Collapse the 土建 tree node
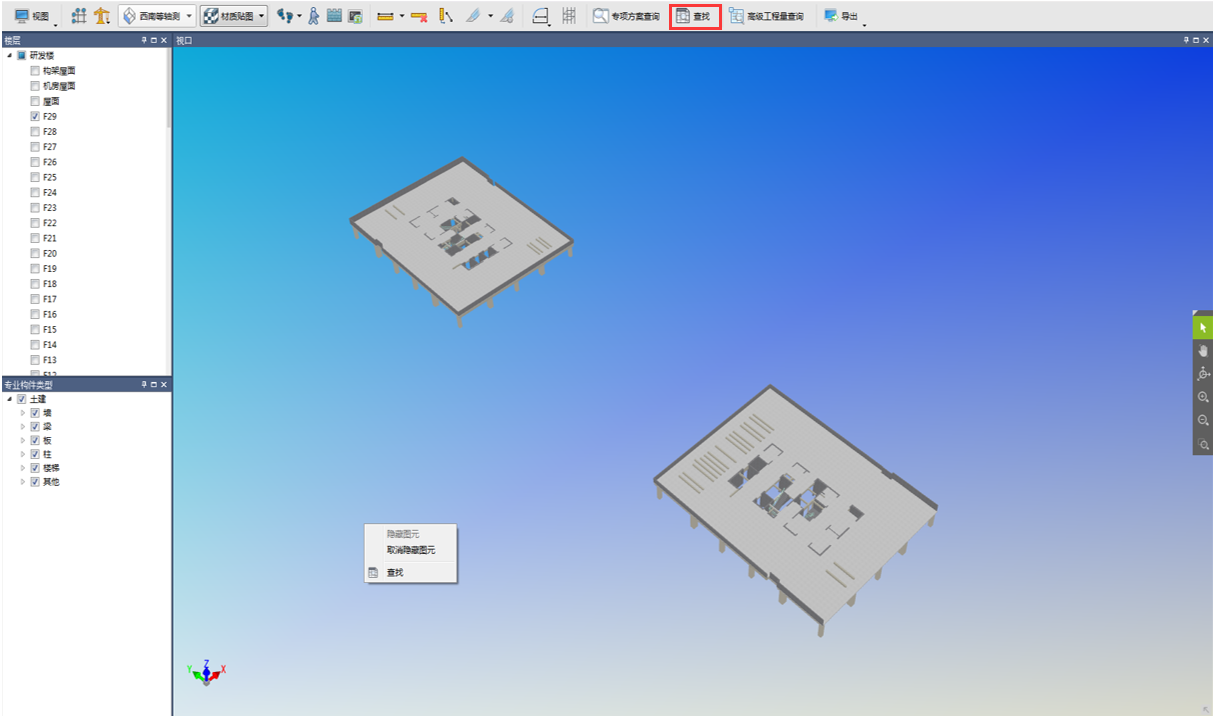The height and width of the screenshot is (716, 1213). tap(9, 399)
